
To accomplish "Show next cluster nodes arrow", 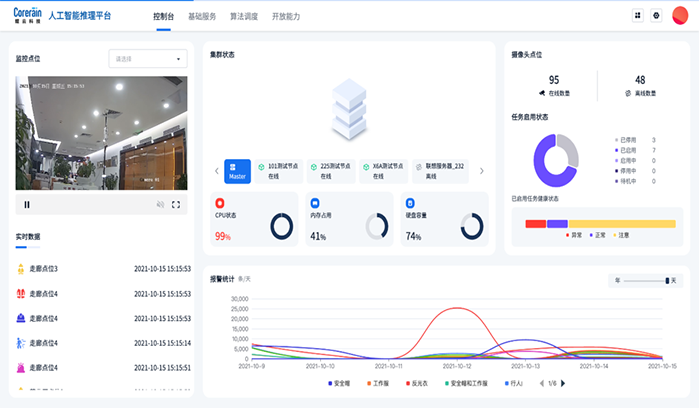I will [481, 171].
